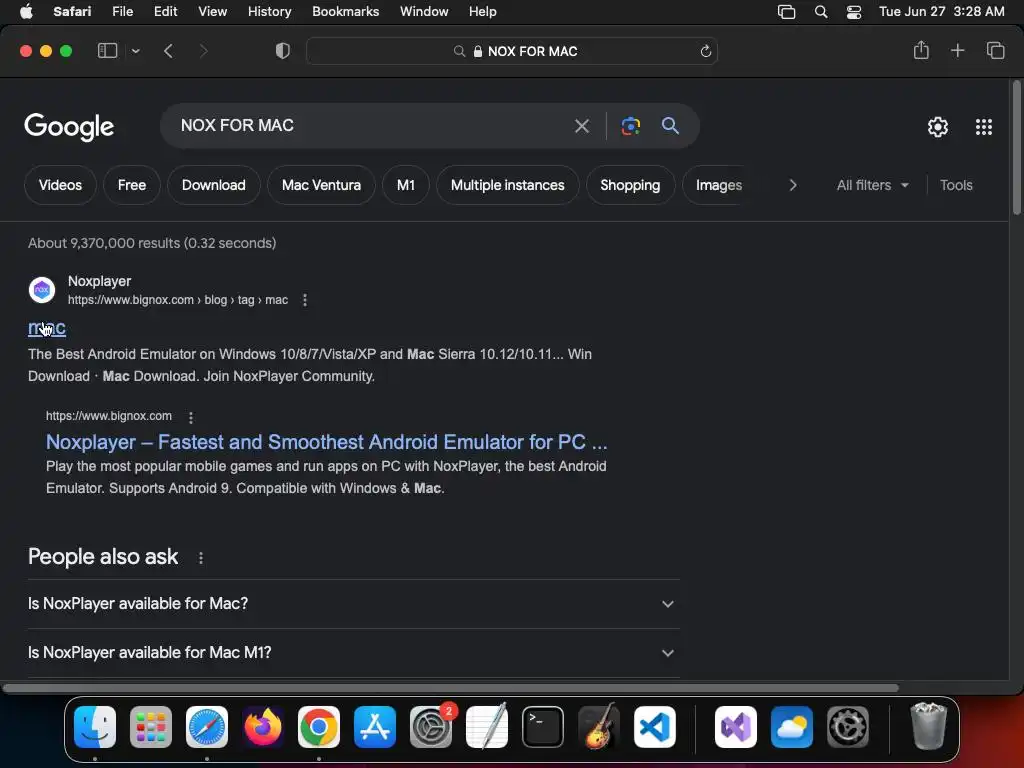
Task: Open the Weather app in the Dock
Action: pos(792,726)
